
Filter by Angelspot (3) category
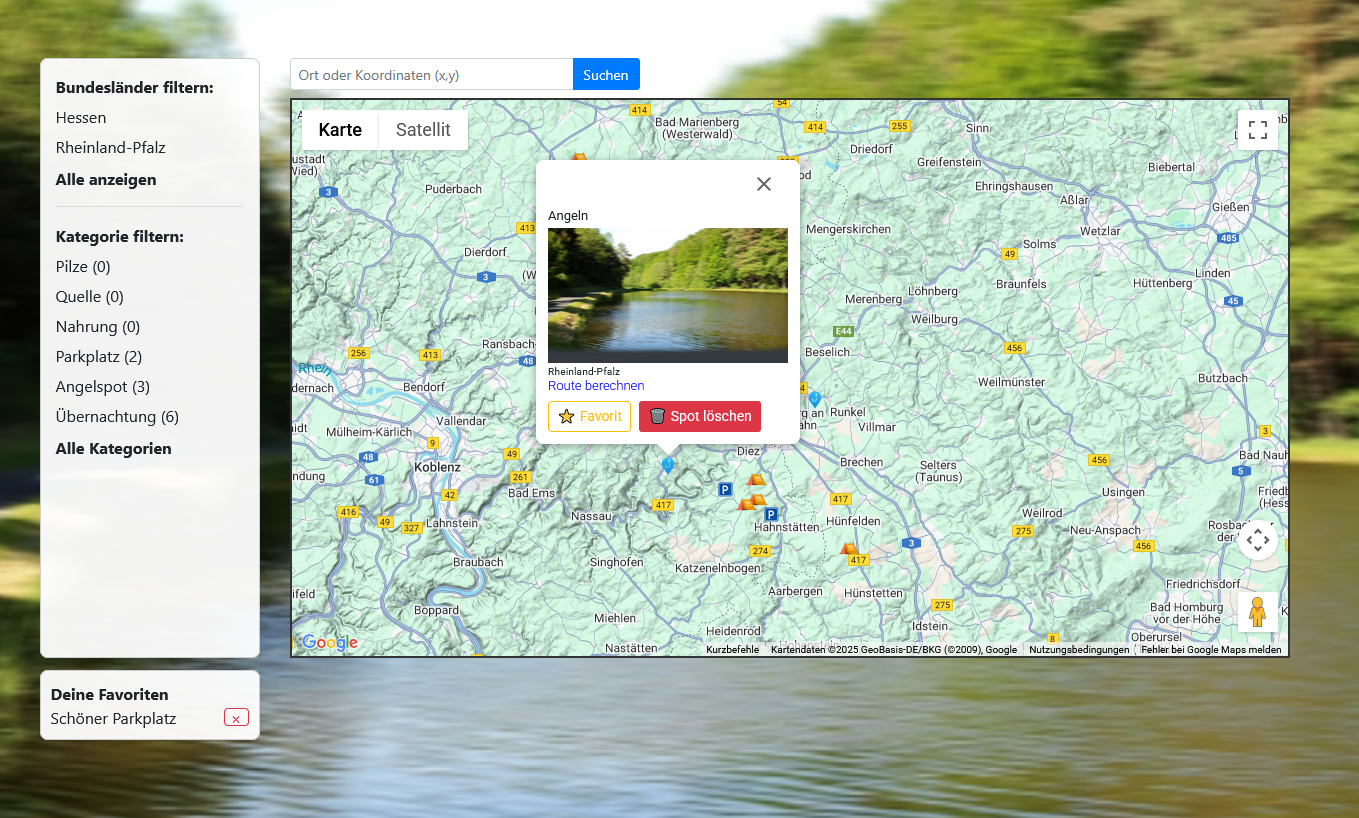103,387
